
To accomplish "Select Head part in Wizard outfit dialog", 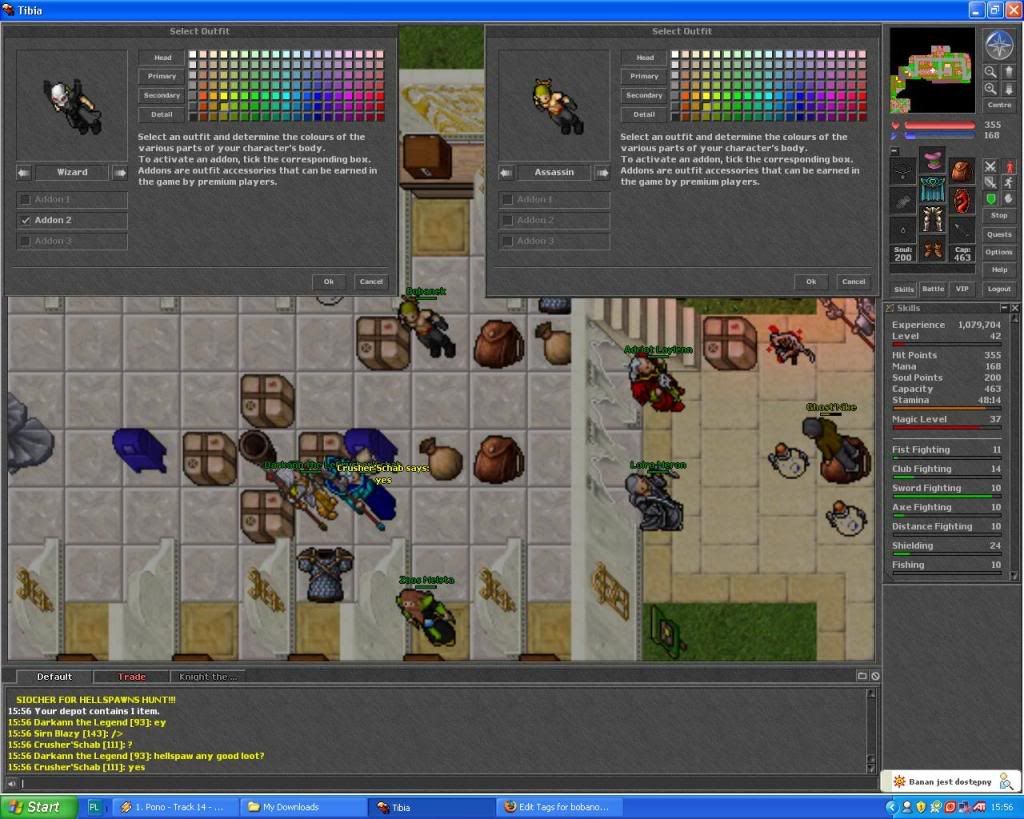I will click(x=162, y=57).
